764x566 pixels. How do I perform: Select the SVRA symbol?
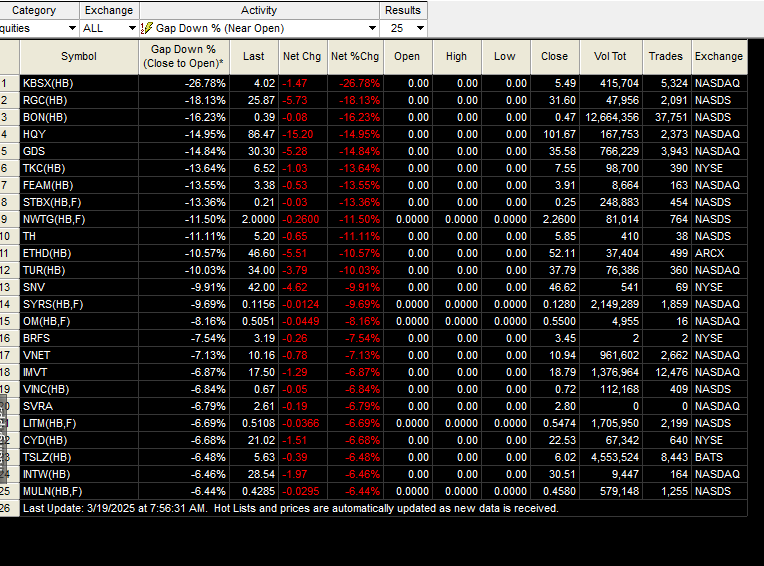[x=38, y=406]
